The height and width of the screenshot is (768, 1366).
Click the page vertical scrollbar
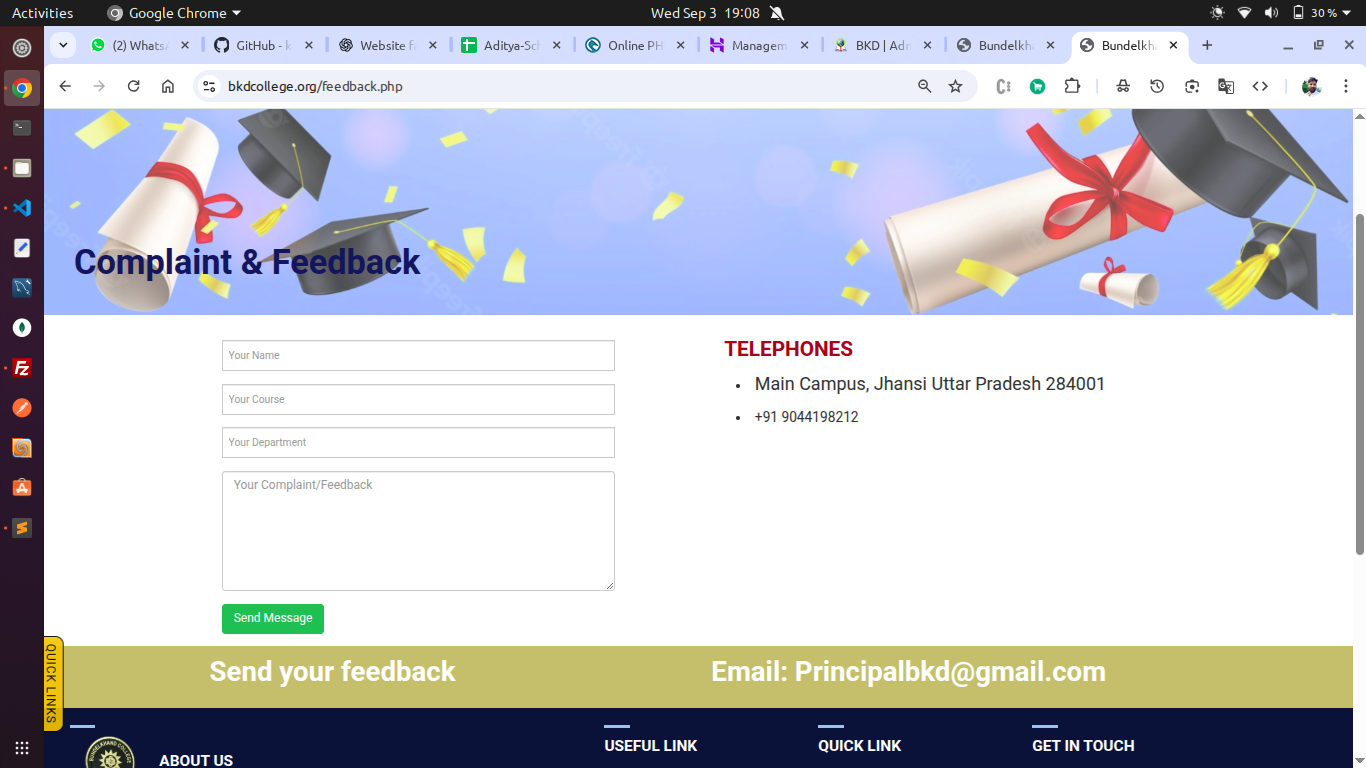1359,384
